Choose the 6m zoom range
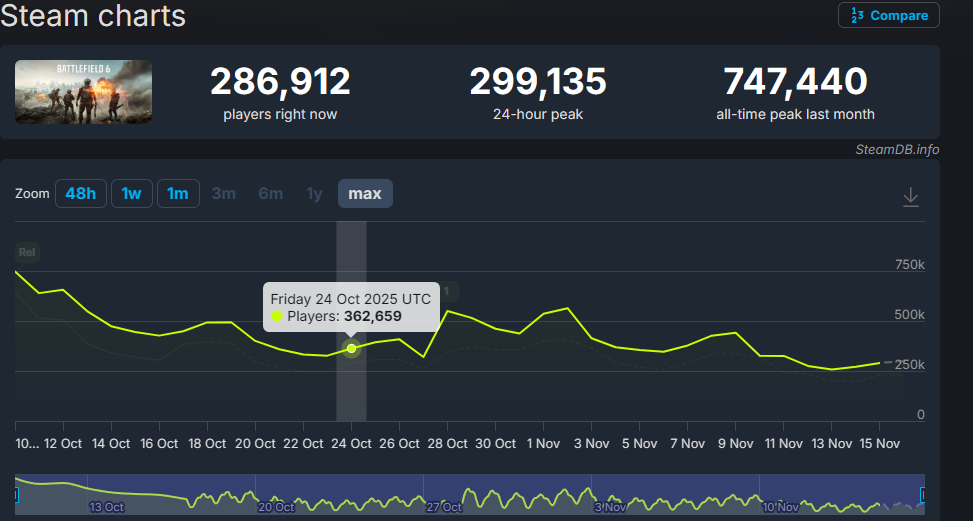Screen dimensions: 973x521 [271, 193]
